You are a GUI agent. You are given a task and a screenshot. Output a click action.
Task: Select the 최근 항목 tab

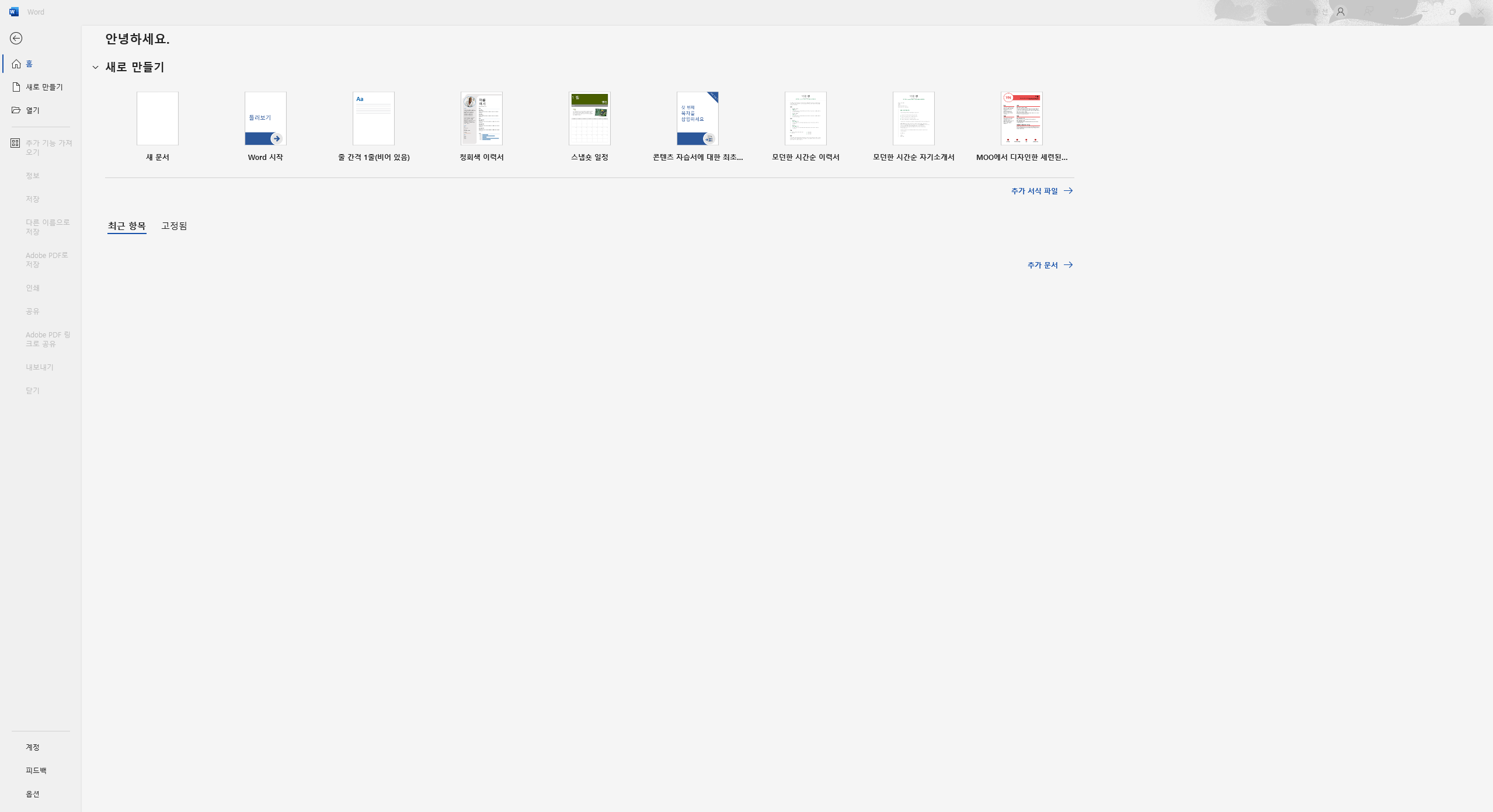click(x=127, y=226)
